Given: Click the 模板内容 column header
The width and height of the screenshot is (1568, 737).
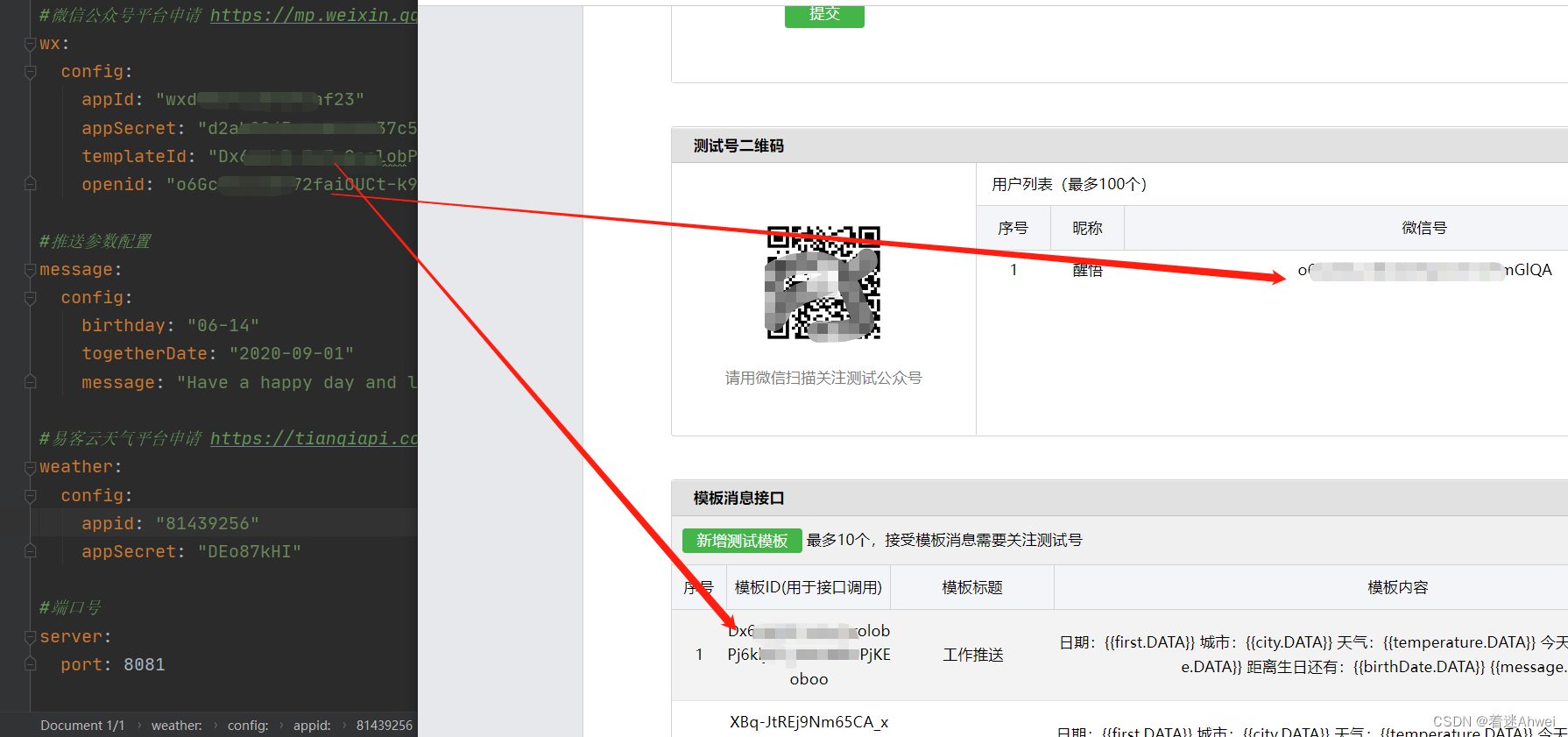Looking at the screenshot, I should (x=1398, y=587).
